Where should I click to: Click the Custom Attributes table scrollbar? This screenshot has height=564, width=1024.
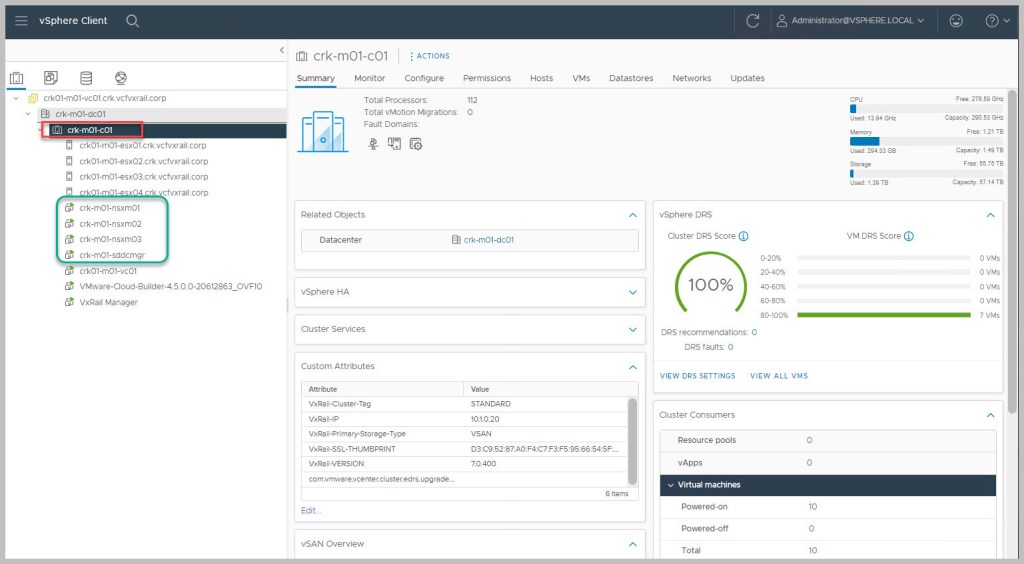pyautogui.click(x=631, y=440)
